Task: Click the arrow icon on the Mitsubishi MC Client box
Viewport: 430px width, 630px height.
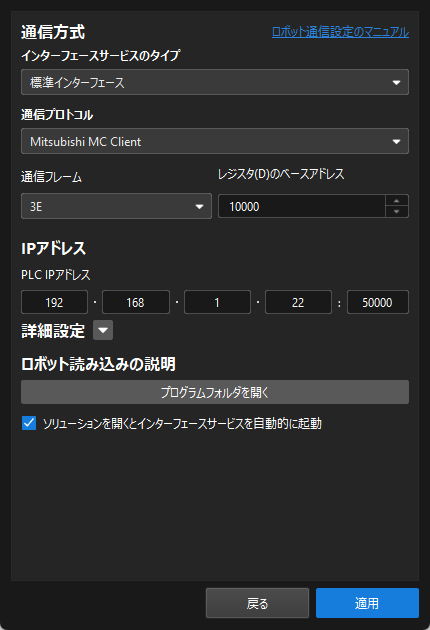Action: pyautogui.click(x=396, y=142)
